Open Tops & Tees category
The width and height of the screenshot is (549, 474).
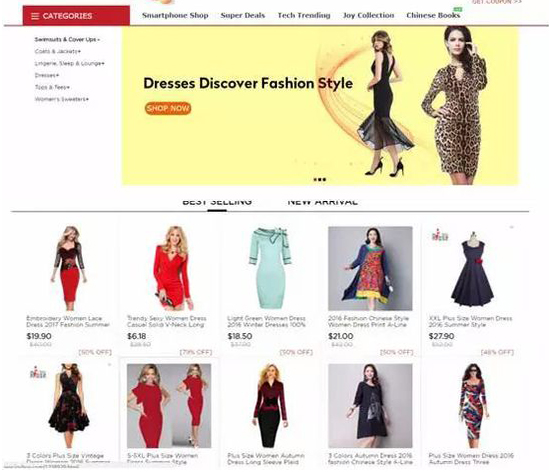coord(52,87)
